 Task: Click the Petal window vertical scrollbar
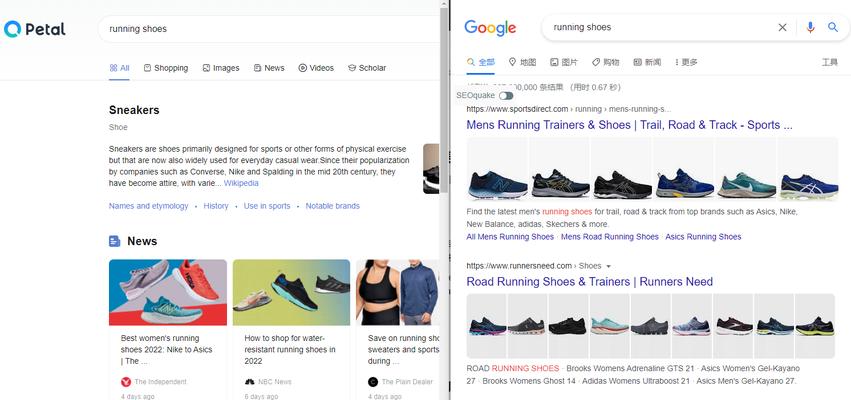point(444,100)
